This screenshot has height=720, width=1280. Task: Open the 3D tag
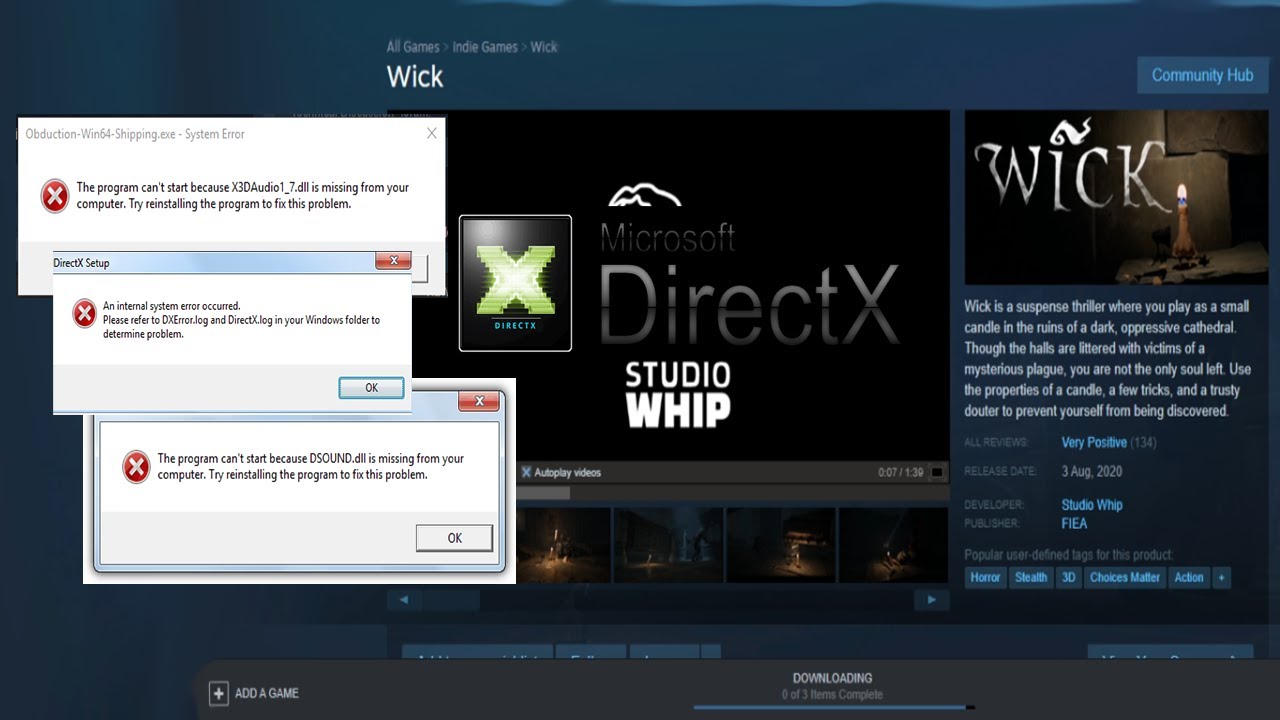[1068, 577]
